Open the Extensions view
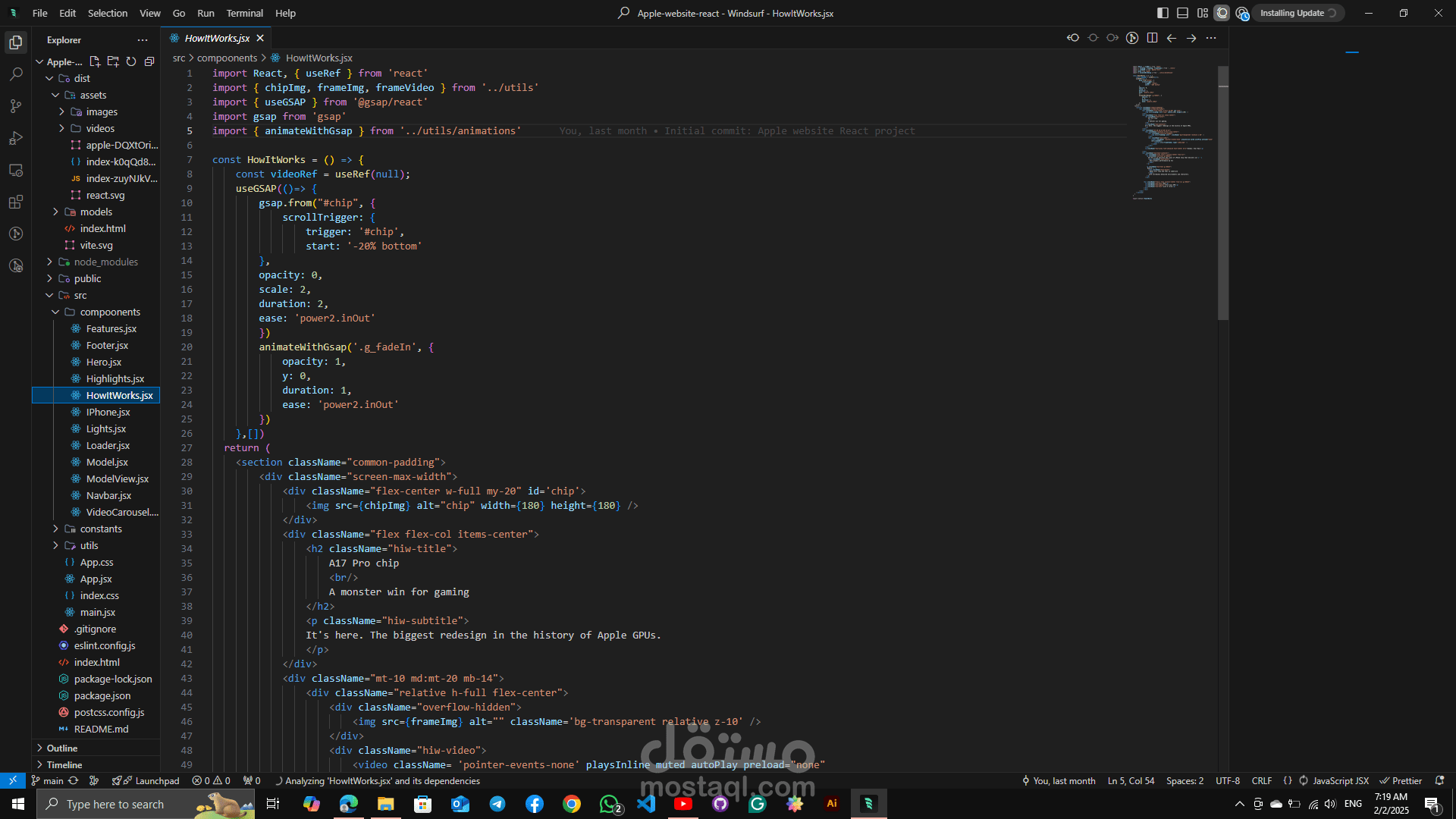Image resolution: width=1456 pixels, height=819 pixels. click(x=16, y=202)
